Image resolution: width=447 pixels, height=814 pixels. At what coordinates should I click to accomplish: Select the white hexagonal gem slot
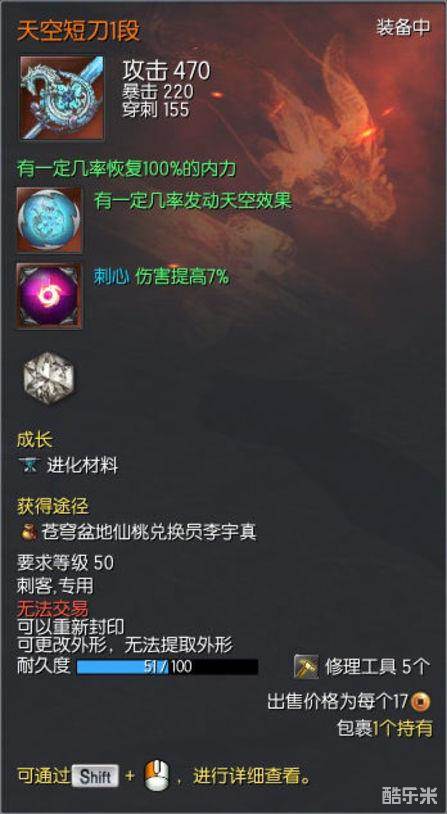click(x=49, y=378)
